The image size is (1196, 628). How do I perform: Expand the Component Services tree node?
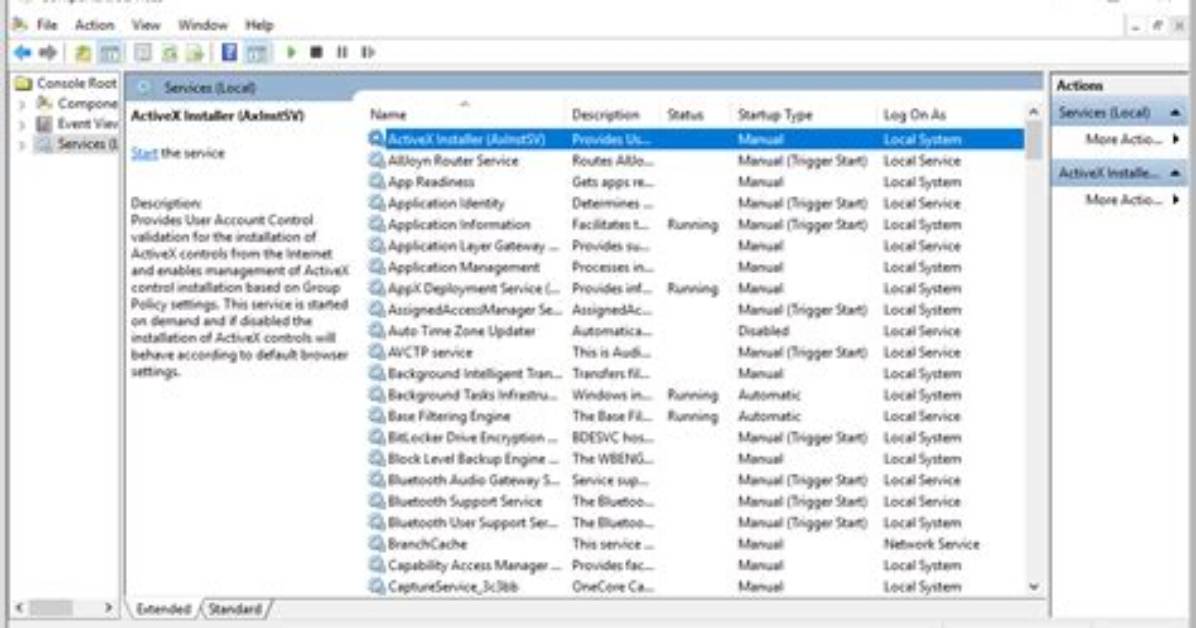point(21,104)
